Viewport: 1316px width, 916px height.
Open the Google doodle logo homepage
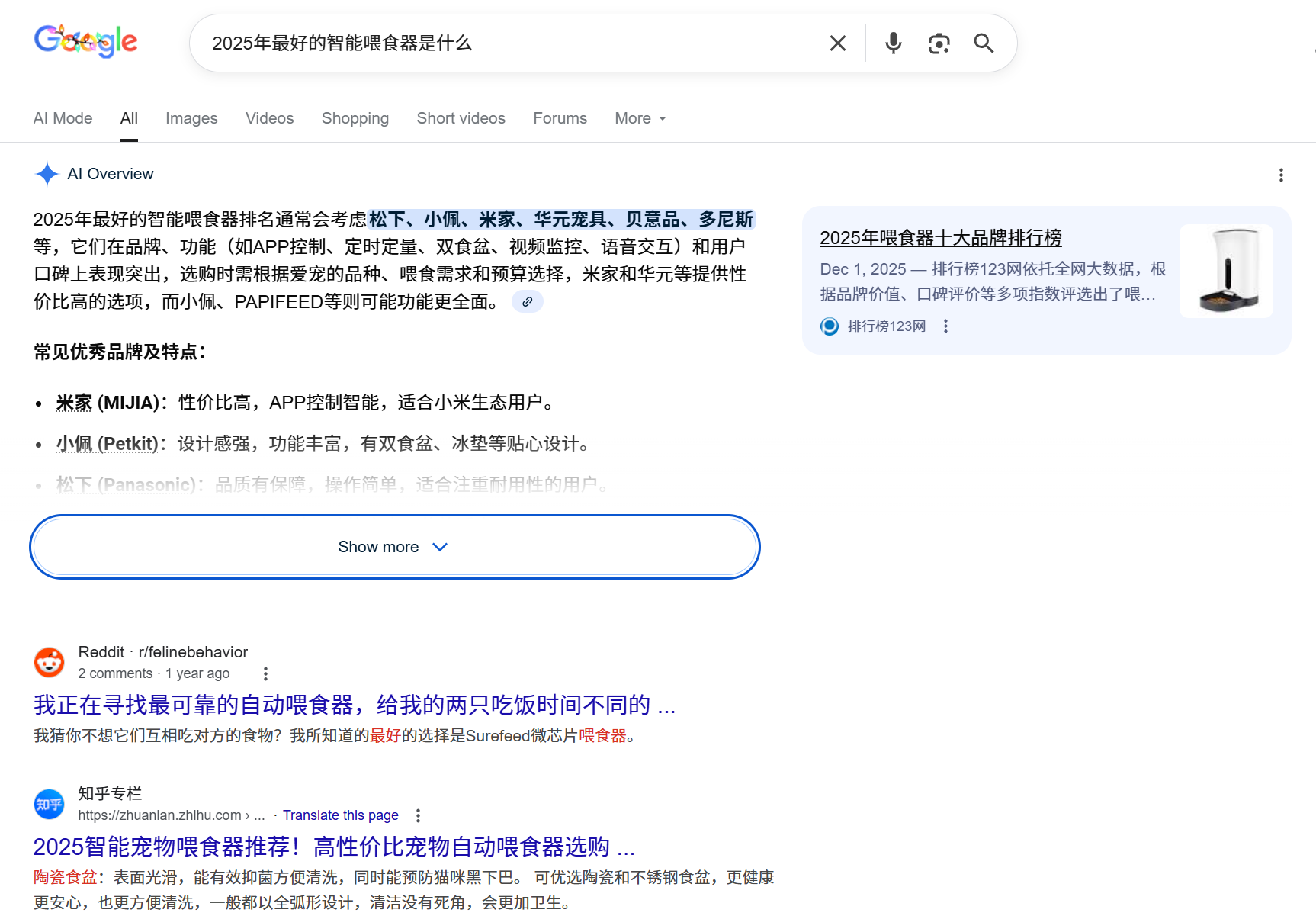(85, 41)
